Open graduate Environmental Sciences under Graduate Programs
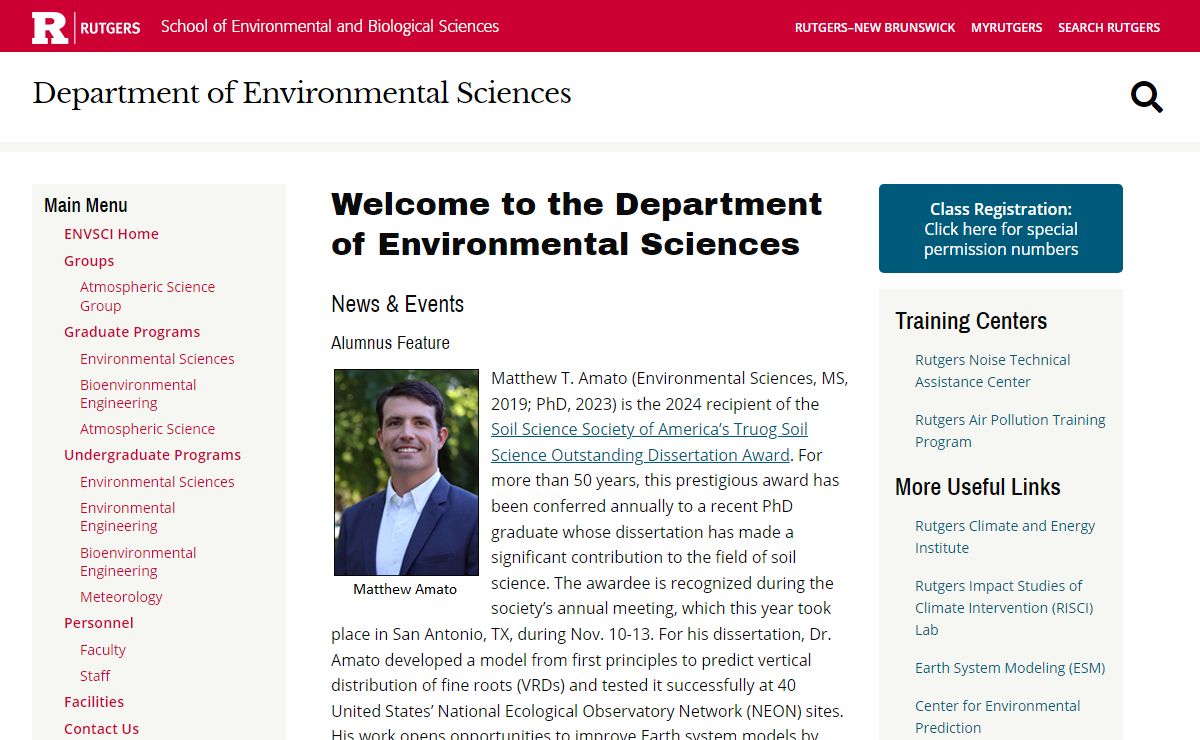Viewport: 1200px width, 740px height. tap(157, 359)
